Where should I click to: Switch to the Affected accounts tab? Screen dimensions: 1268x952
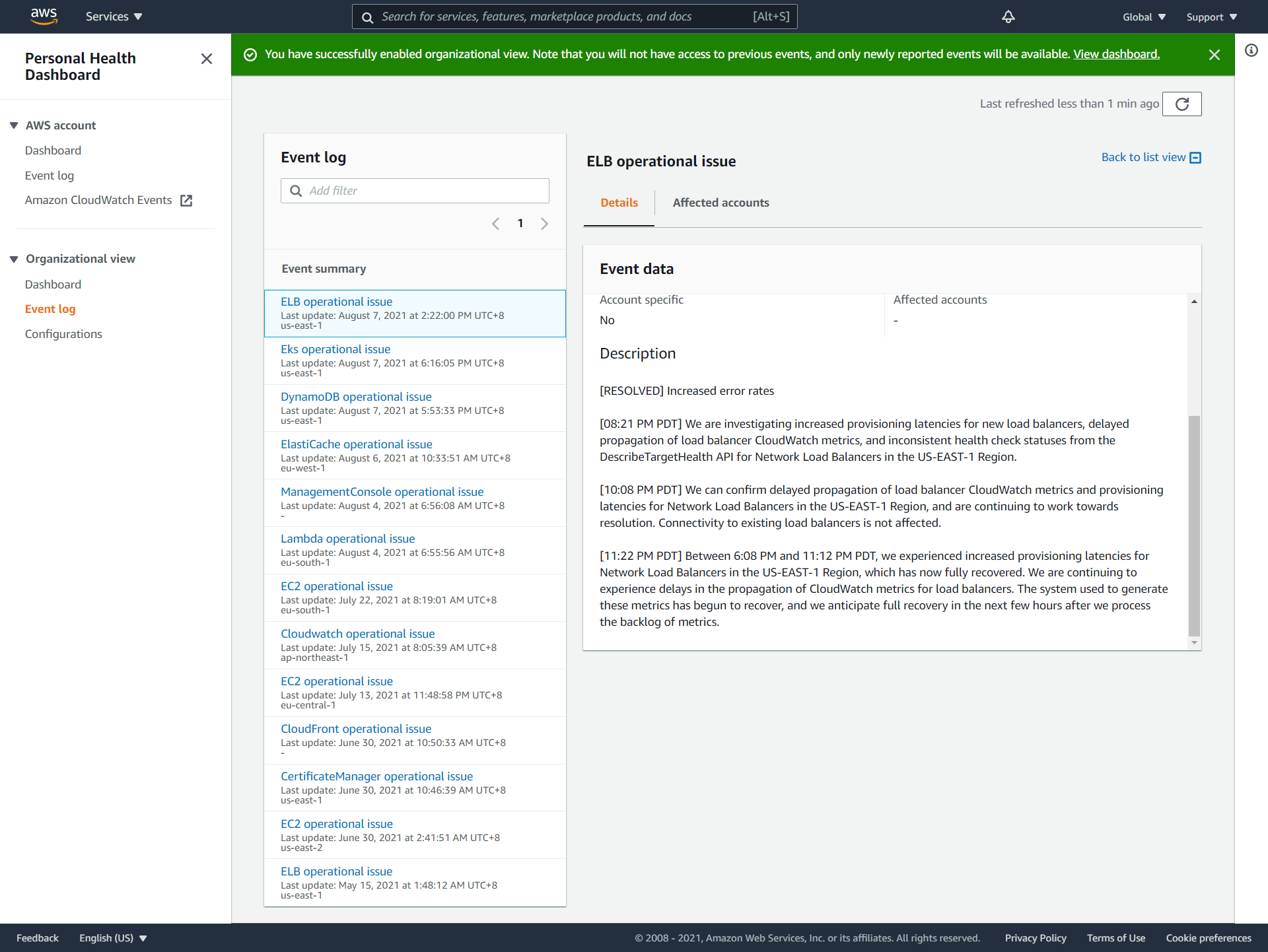coord(721,203)
